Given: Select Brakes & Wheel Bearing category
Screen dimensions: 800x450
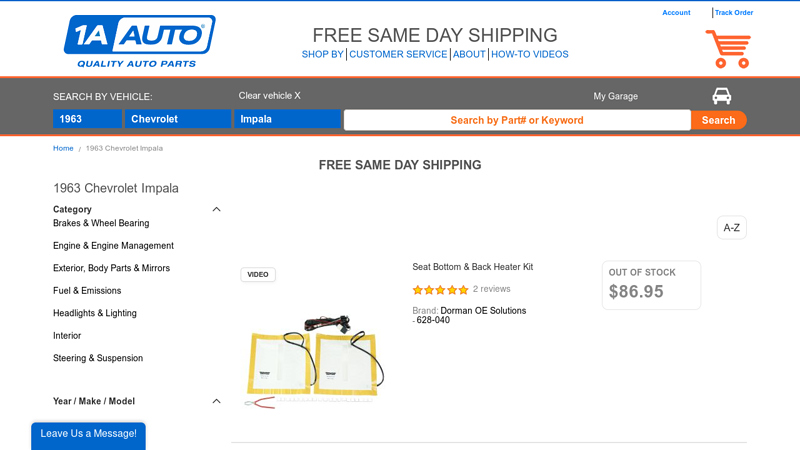Looking at the screenshot, I should [101, 223].
